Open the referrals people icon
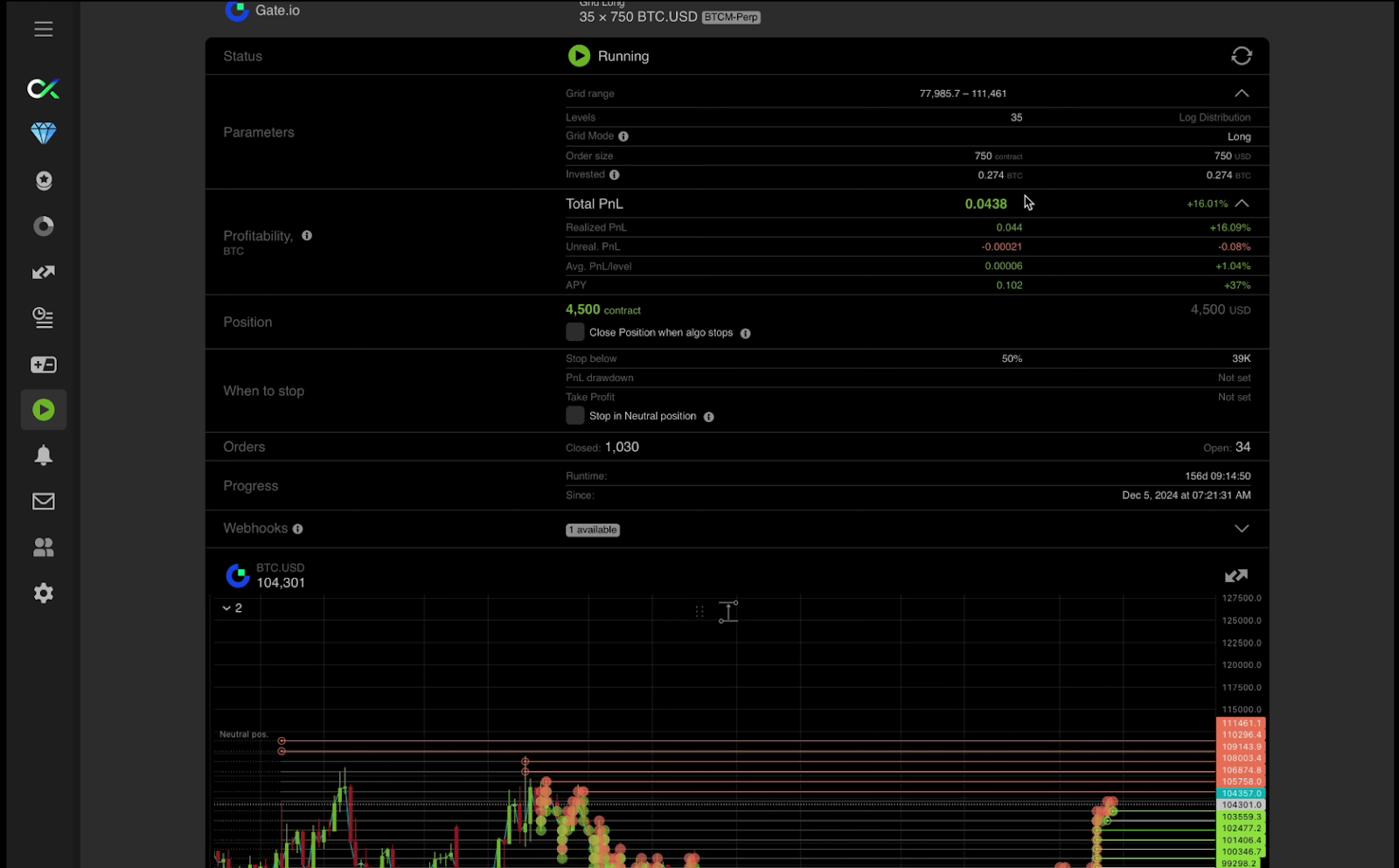The height and width of the screenshot is (868, 1399). [x=43, y=547]
